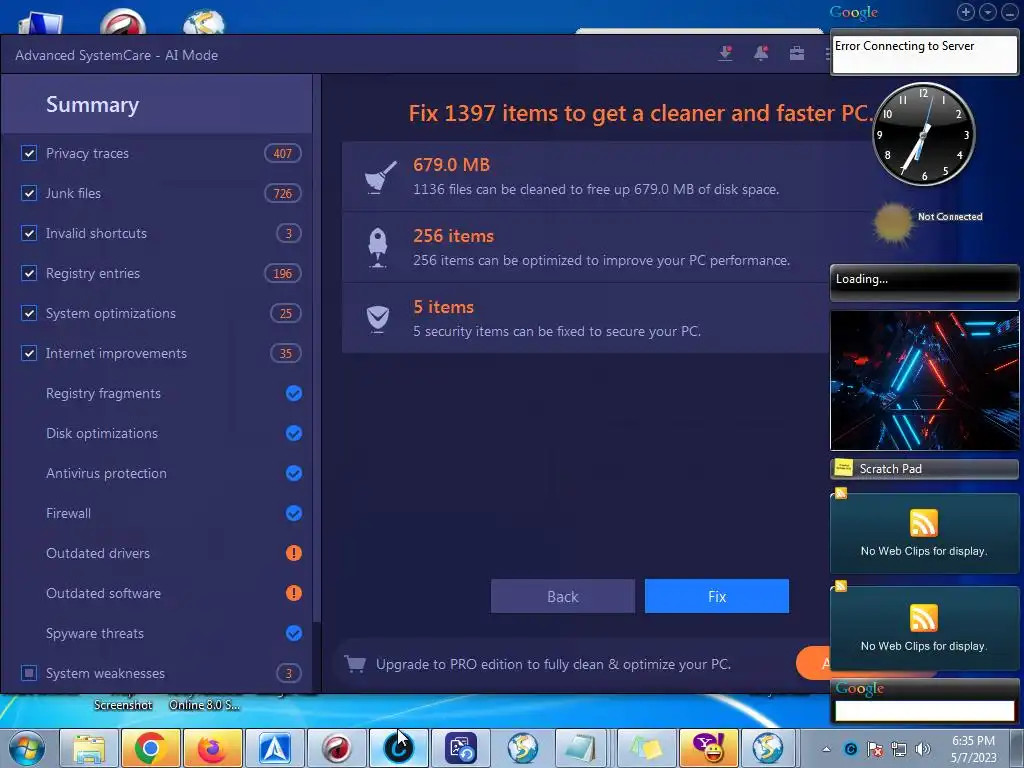Click the shield icon beside 5 items
Image resolution: width=1024 pixels, height=768 pixels.
pos(378,319)
